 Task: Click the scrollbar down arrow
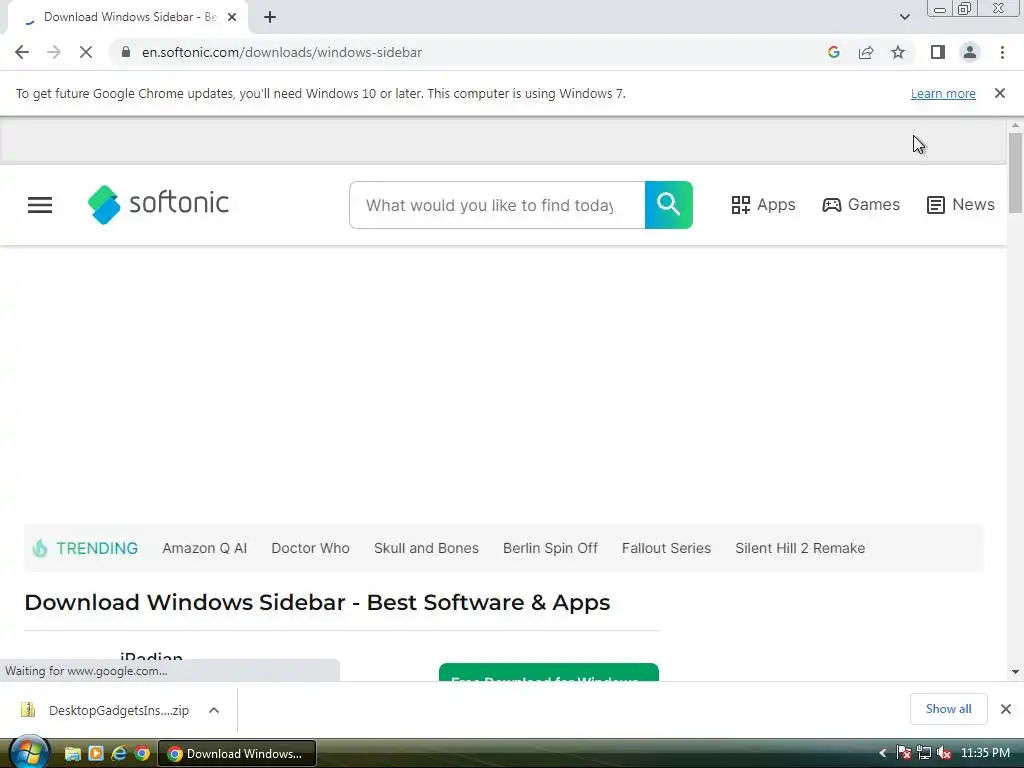[1015, 671]
